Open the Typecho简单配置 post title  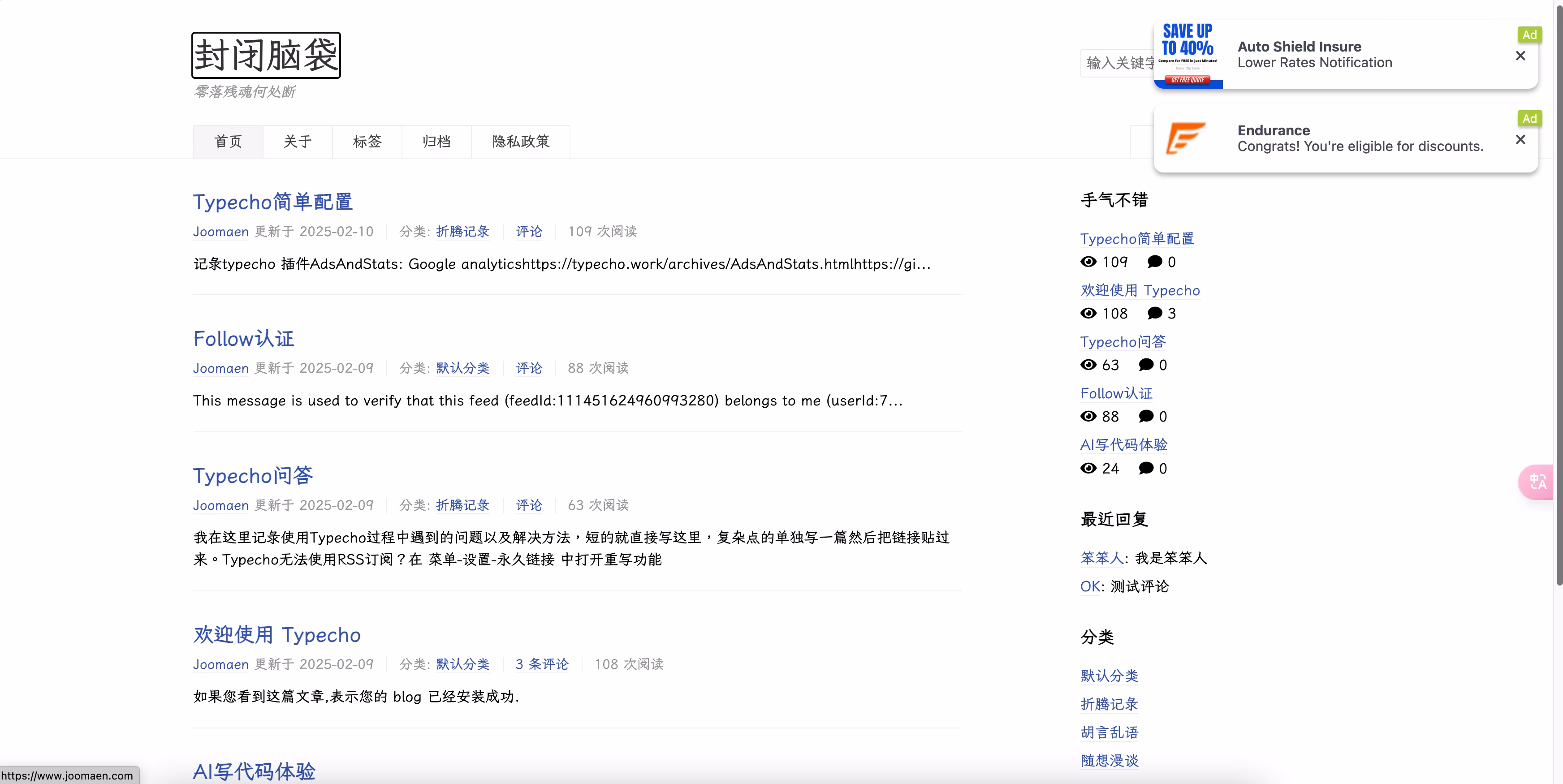(272, 202)
